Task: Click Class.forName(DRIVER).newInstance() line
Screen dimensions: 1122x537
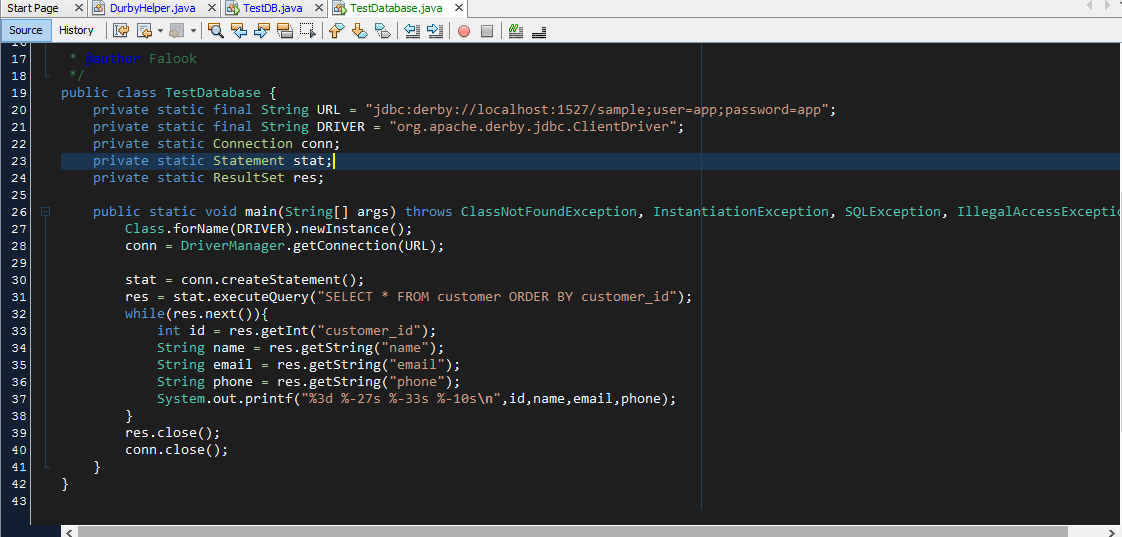Action: pos(268,229)
